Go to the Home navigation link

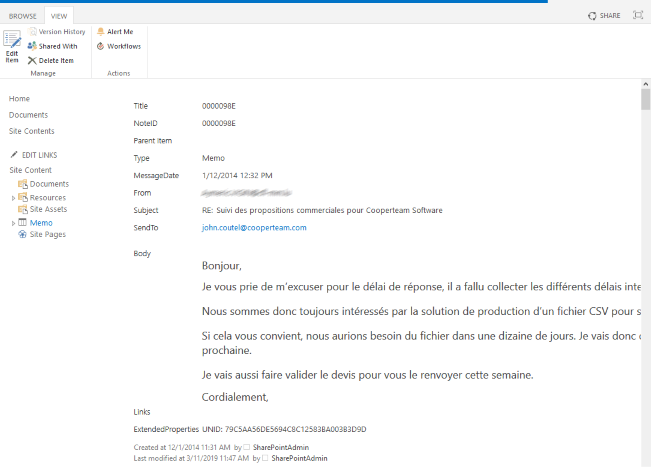[x=19, y=98]
